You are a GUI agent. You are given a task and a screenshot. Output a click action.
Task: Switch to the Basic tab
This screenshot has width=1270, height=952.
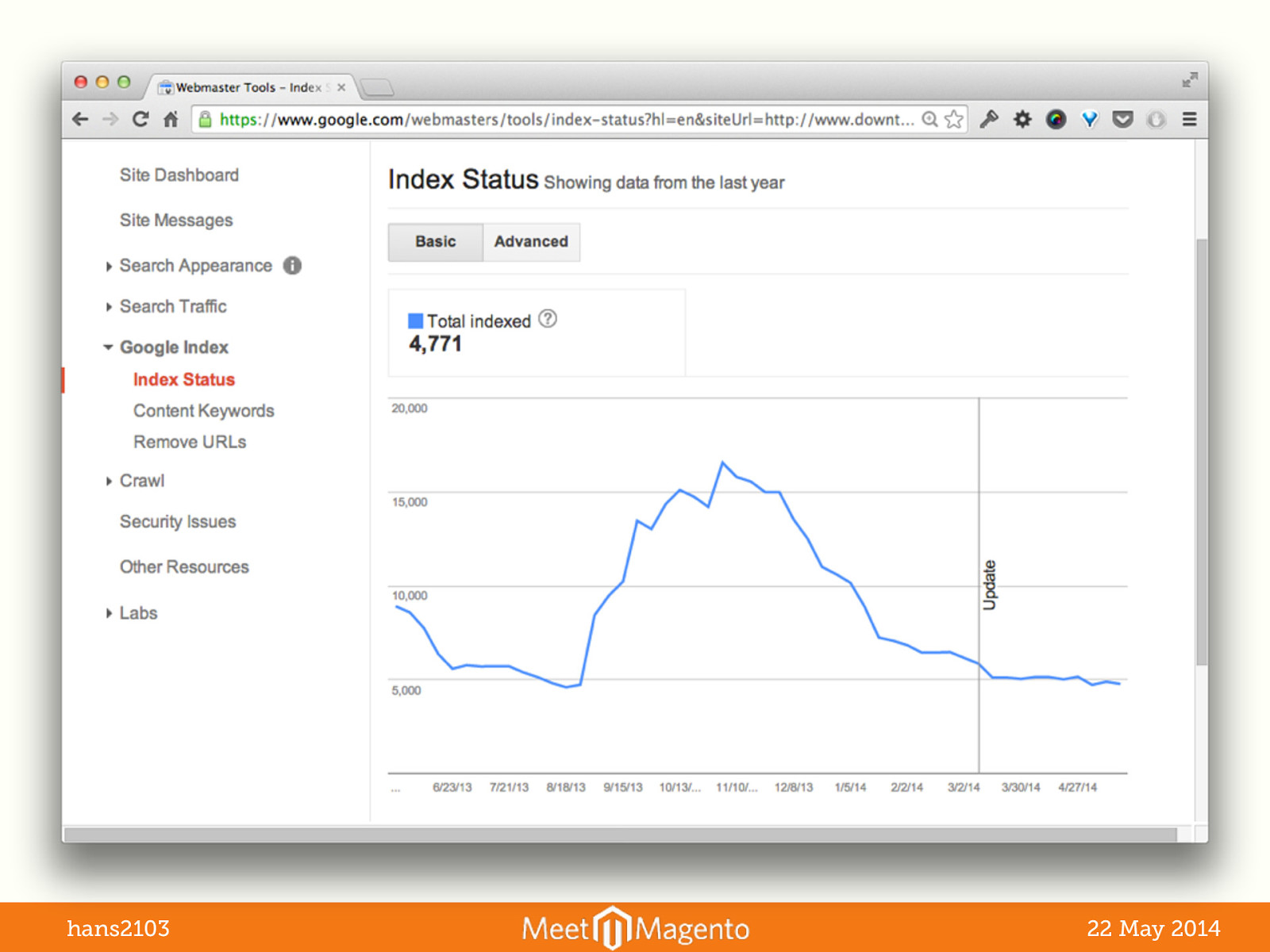[435, 242]
